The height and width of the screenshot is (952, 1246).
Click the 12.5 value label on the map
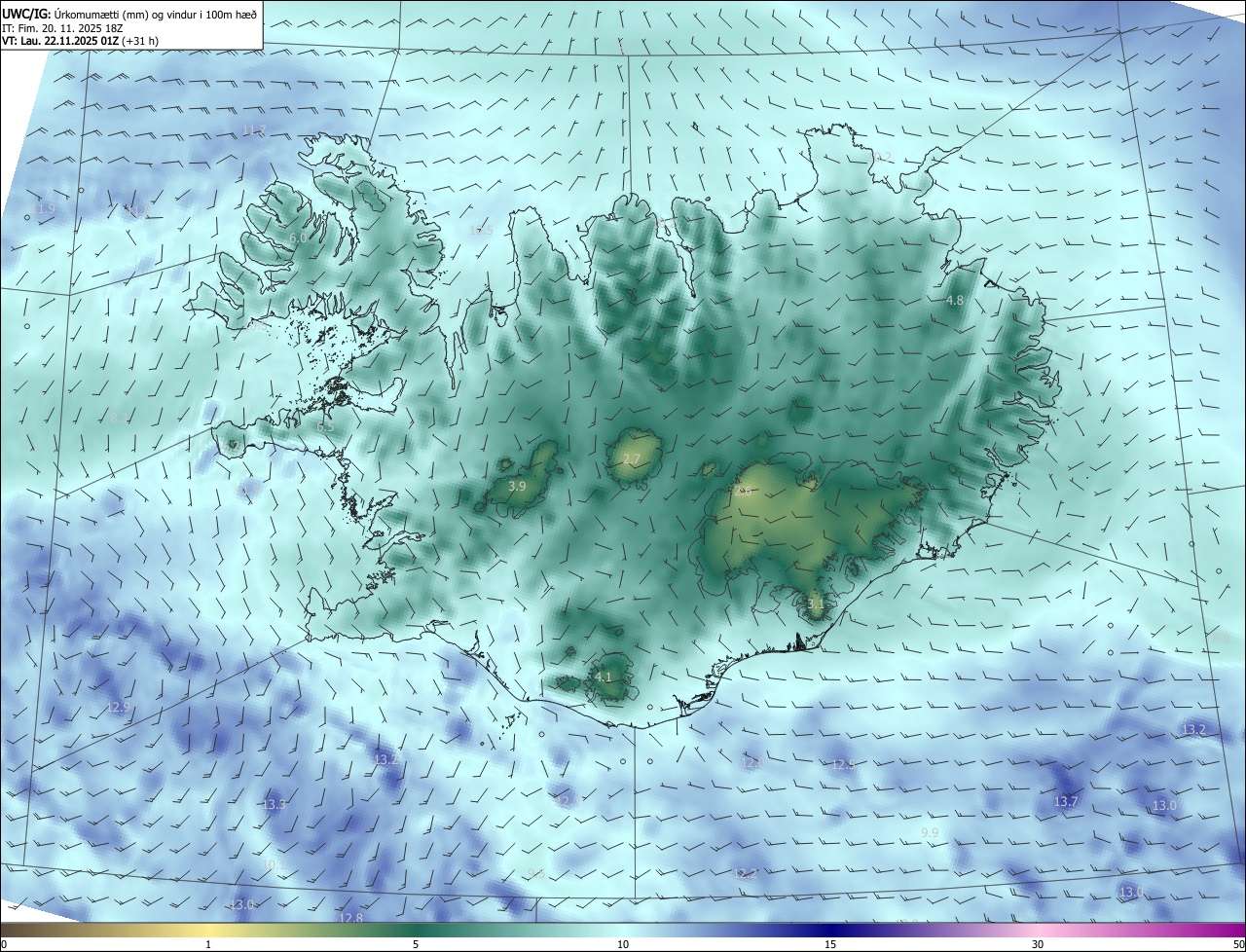point(843,765)
